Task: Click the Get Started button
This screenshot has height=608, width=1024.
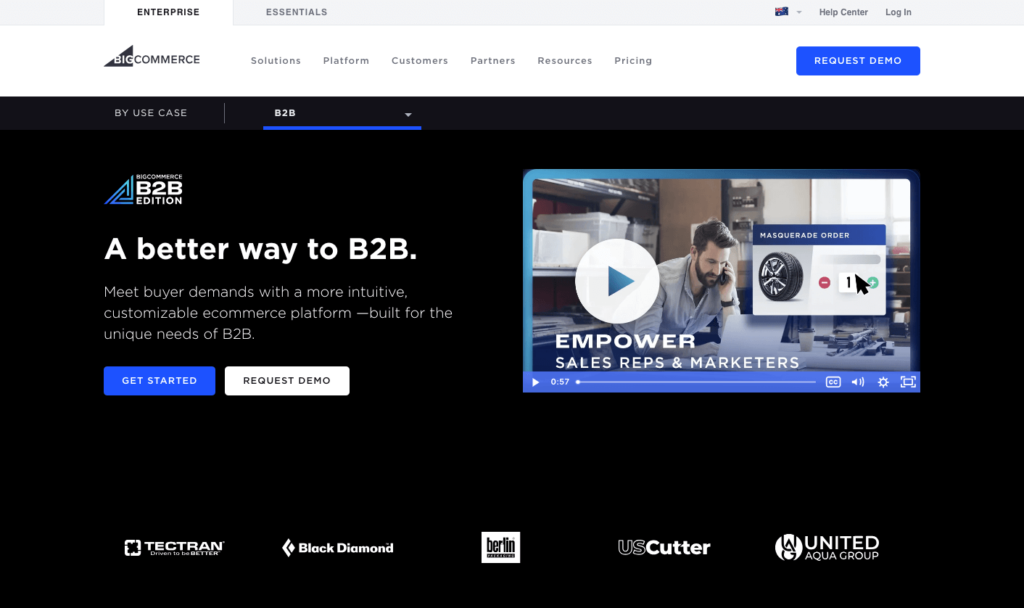Action: point(159,381)
